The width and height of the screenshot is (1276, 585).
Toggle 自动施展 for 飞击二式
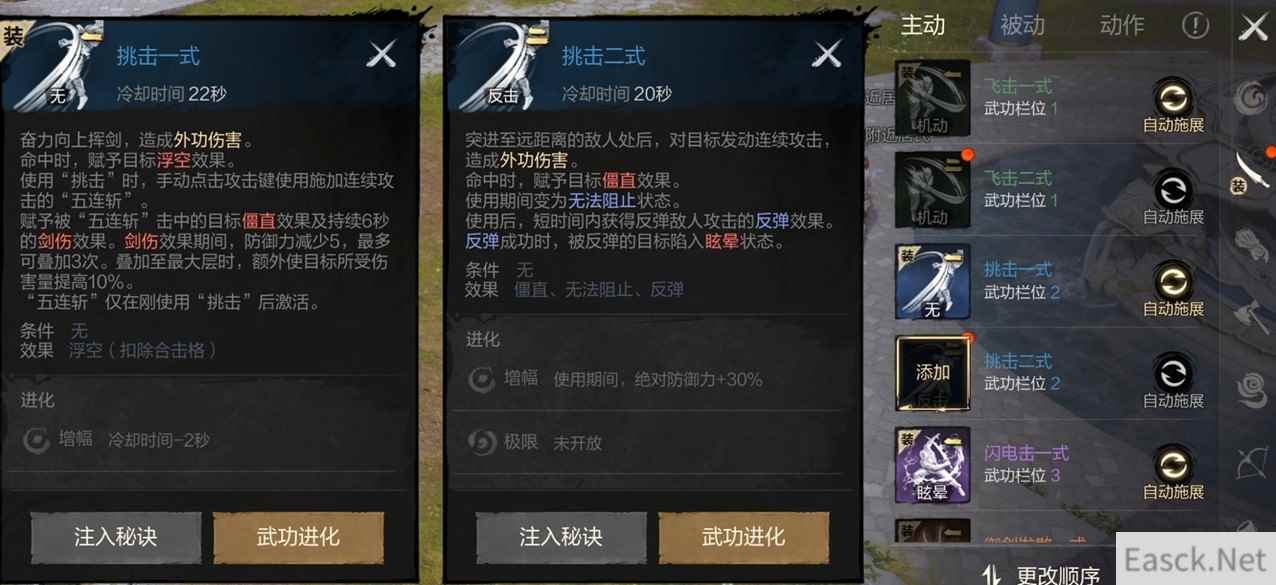point(1173,198)
